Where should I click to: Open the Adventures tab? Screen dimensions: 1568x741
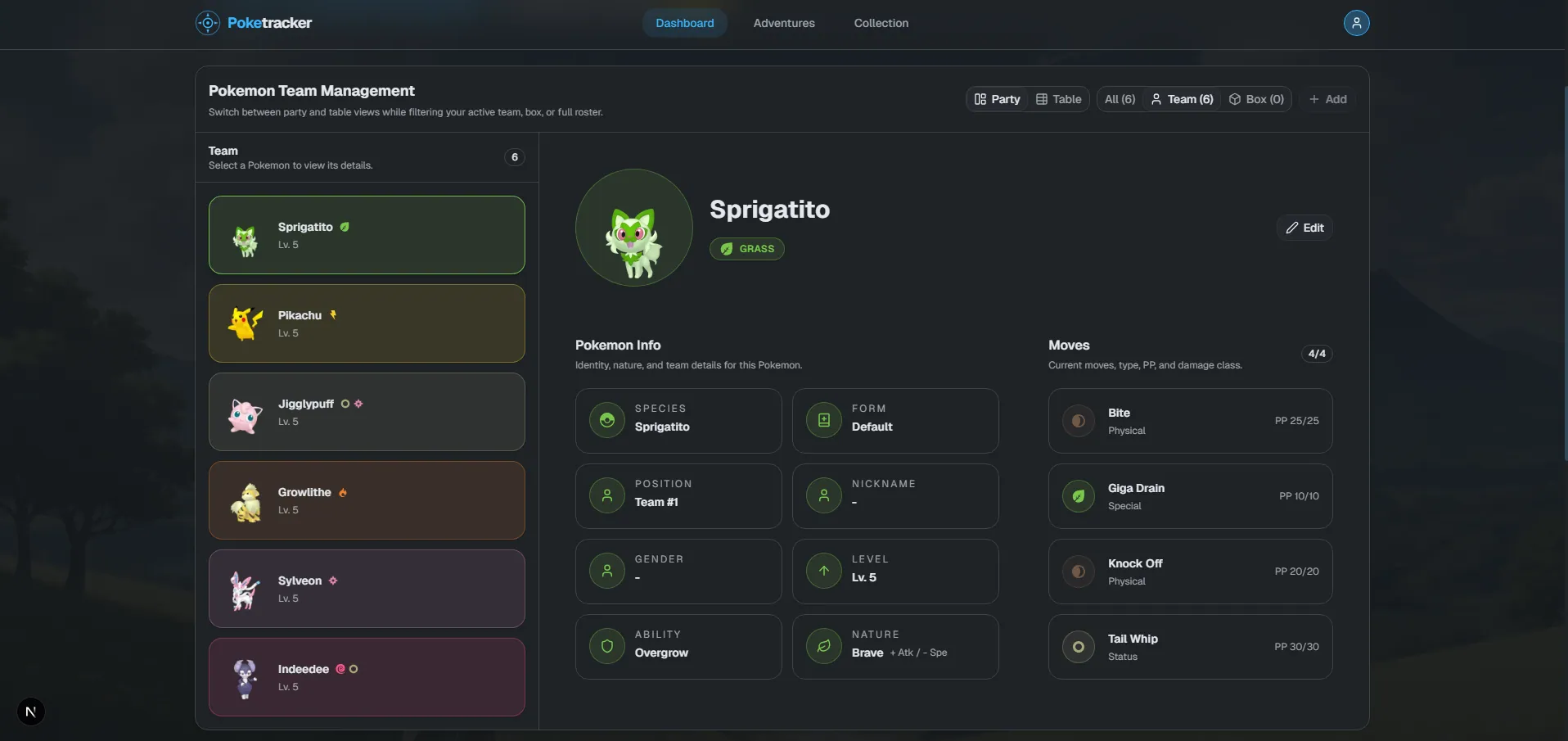784,23
